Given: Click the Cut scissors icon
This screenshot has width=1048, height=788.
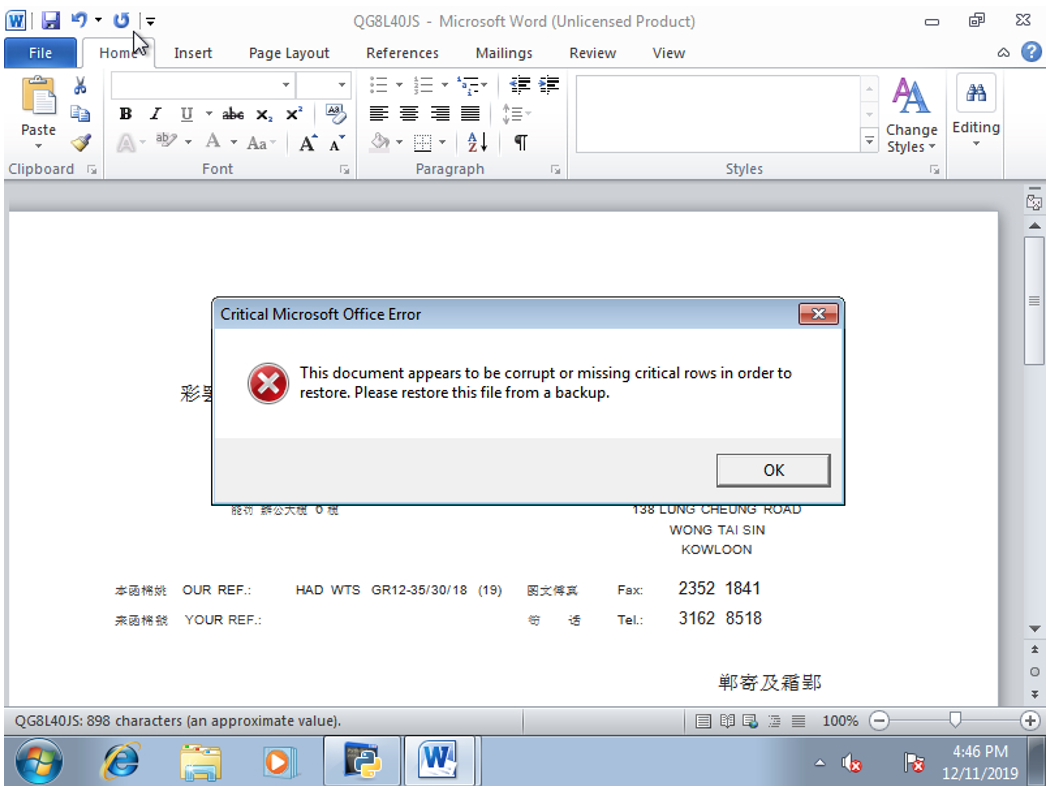Looking at the screenshot, I should click(x=80, y=86).
